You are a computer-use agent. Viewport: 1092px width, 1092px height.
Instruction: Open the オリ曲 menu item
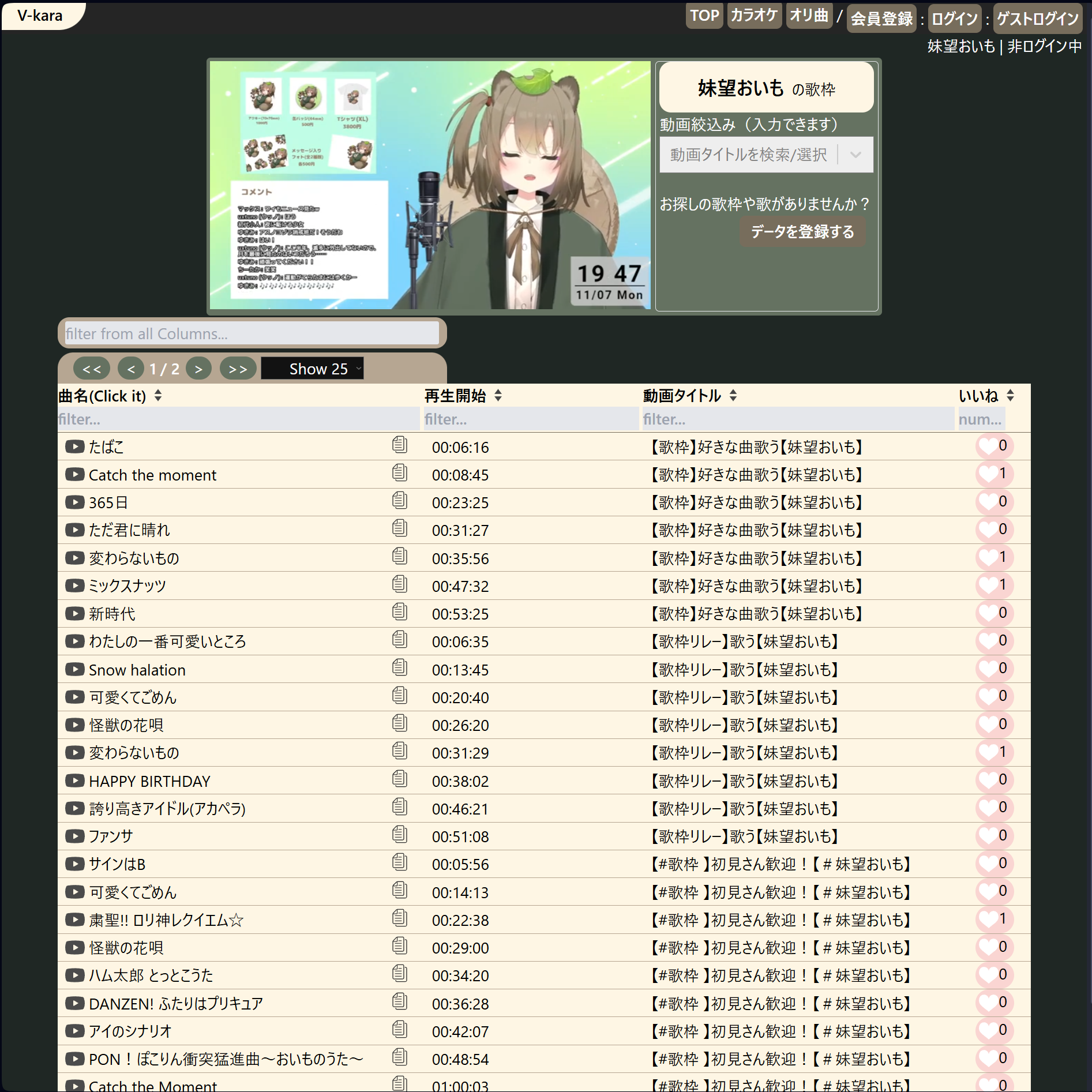[x=809, y=16]
